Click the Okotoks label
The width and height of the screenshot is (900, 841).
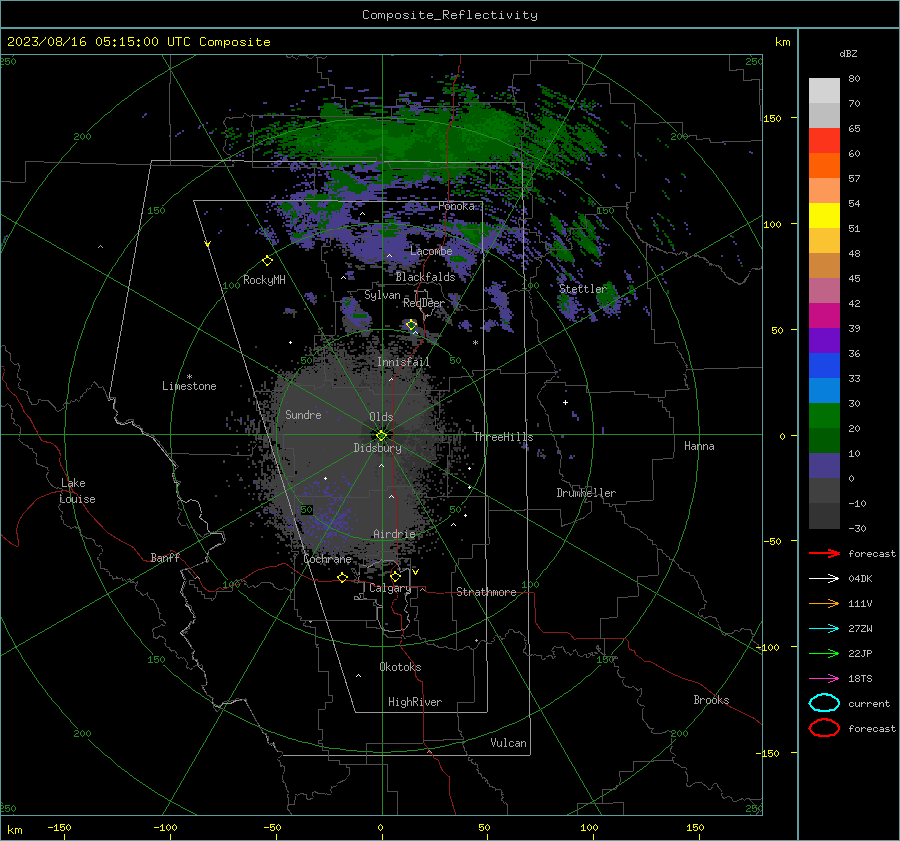click(x=400, y=667)
